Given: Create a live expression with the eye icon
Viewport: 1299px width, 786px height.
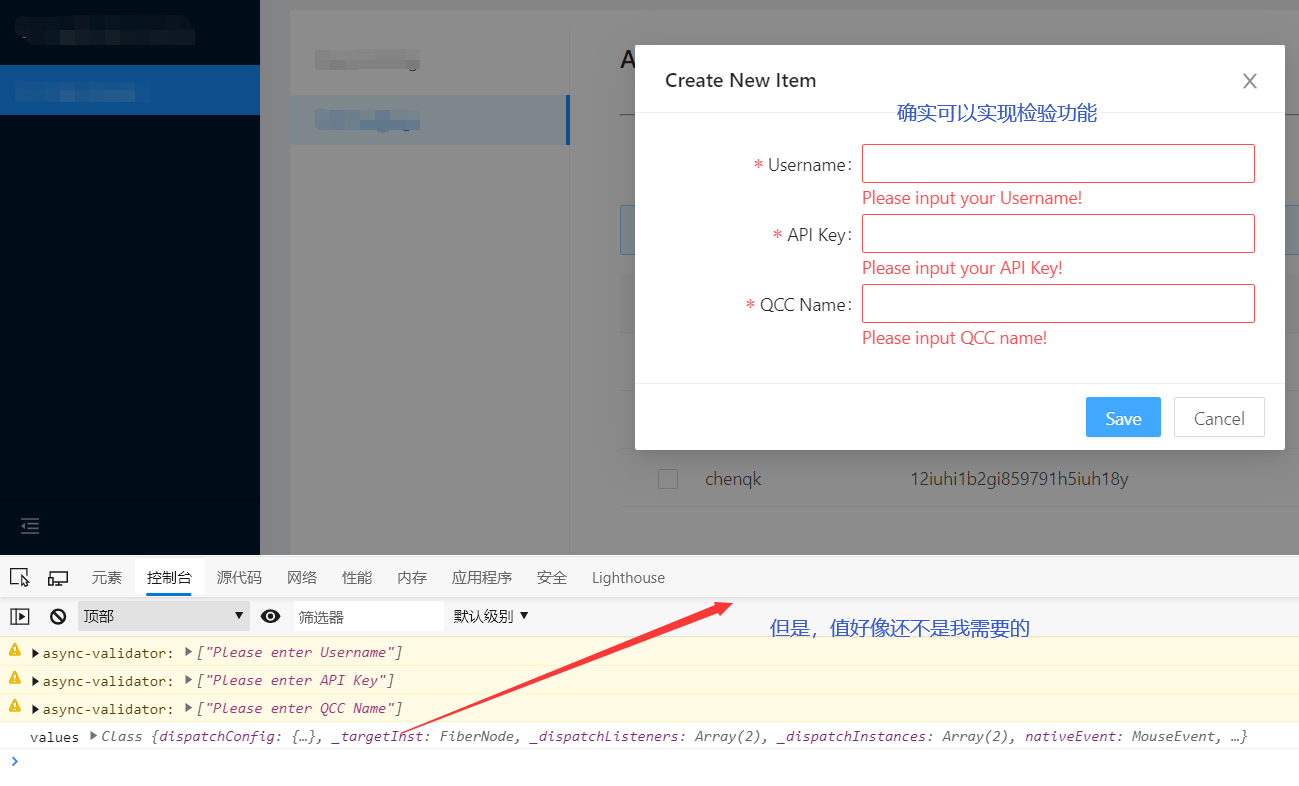Looking at the screenshot, I should pos(270,616).
